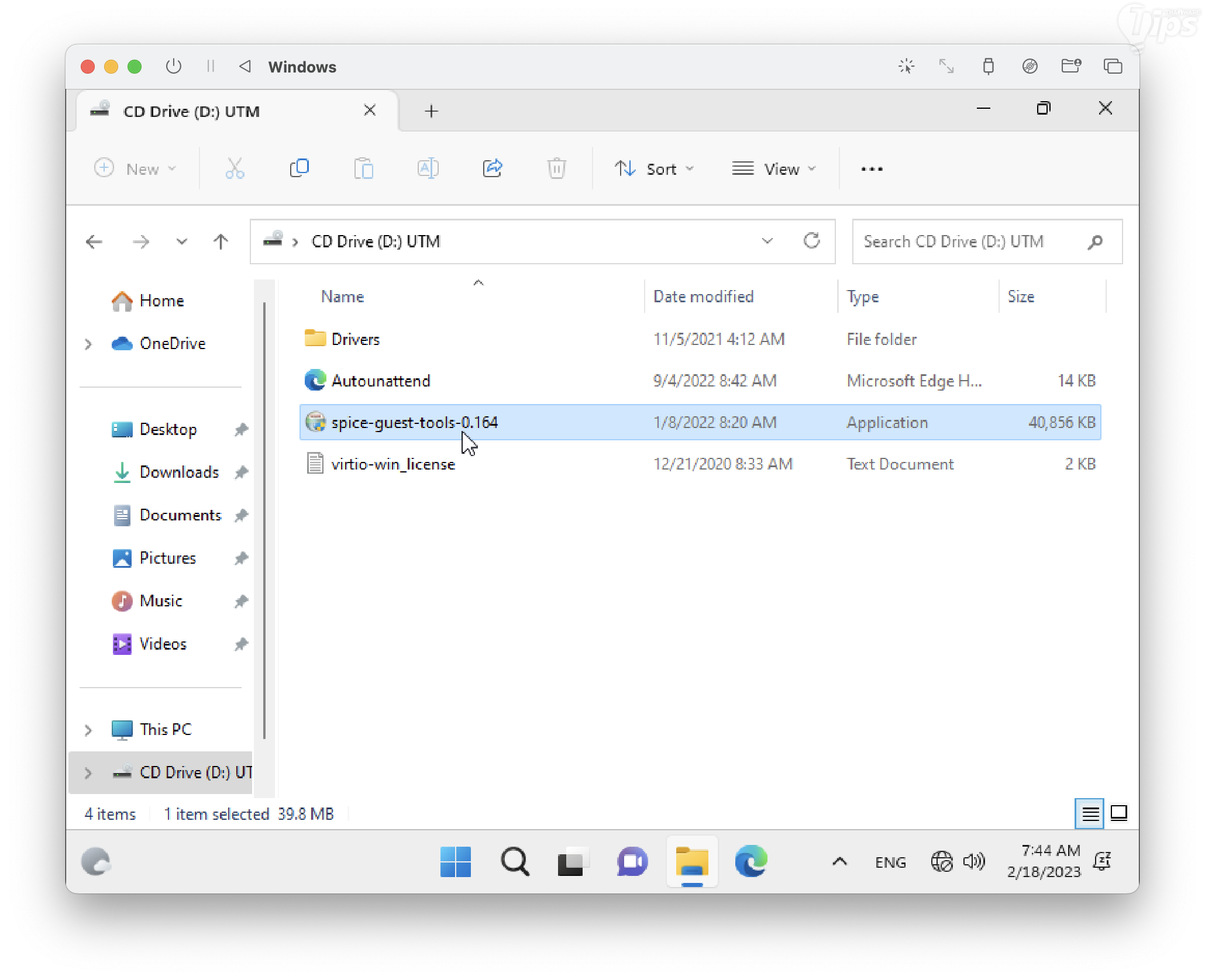Sort by the Date modified column
1205x980 pixels.
coord(703,297)
